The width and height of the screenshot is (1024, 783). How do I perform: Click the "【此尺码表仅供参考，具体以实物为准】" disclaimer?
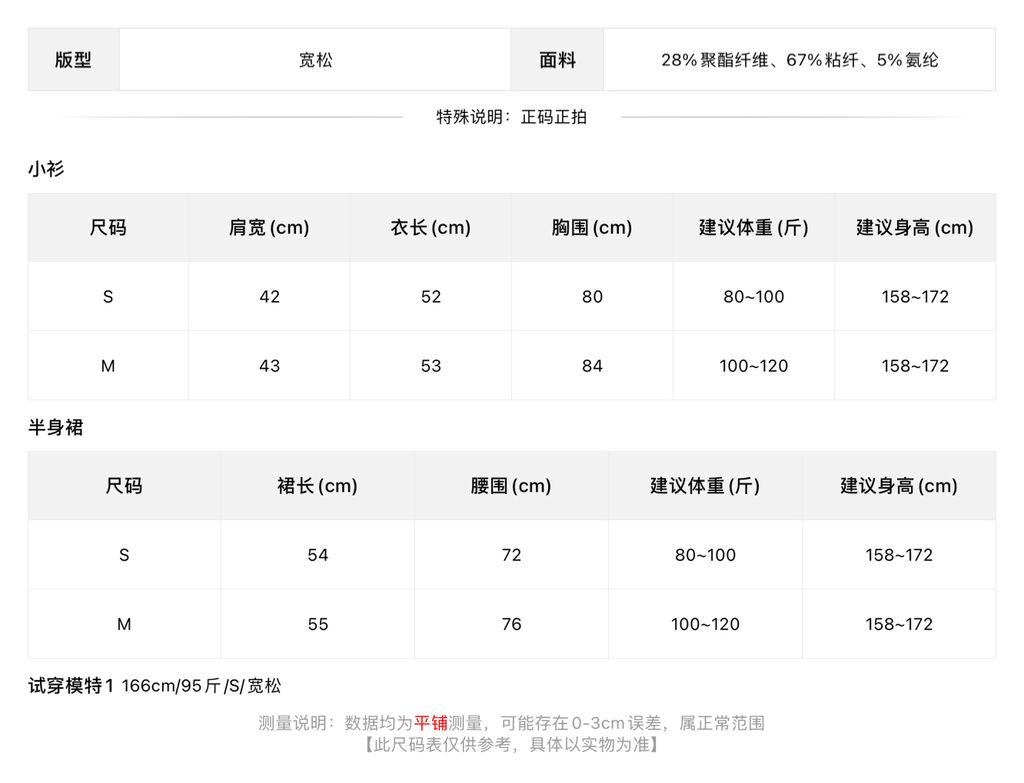(511, 744)
